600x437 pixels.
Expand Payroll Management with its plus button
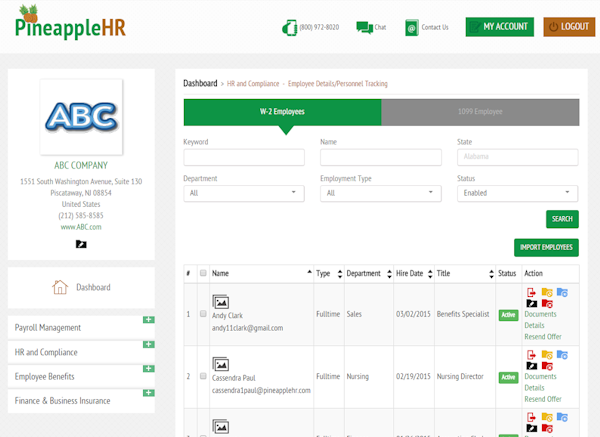coord(149,320)
